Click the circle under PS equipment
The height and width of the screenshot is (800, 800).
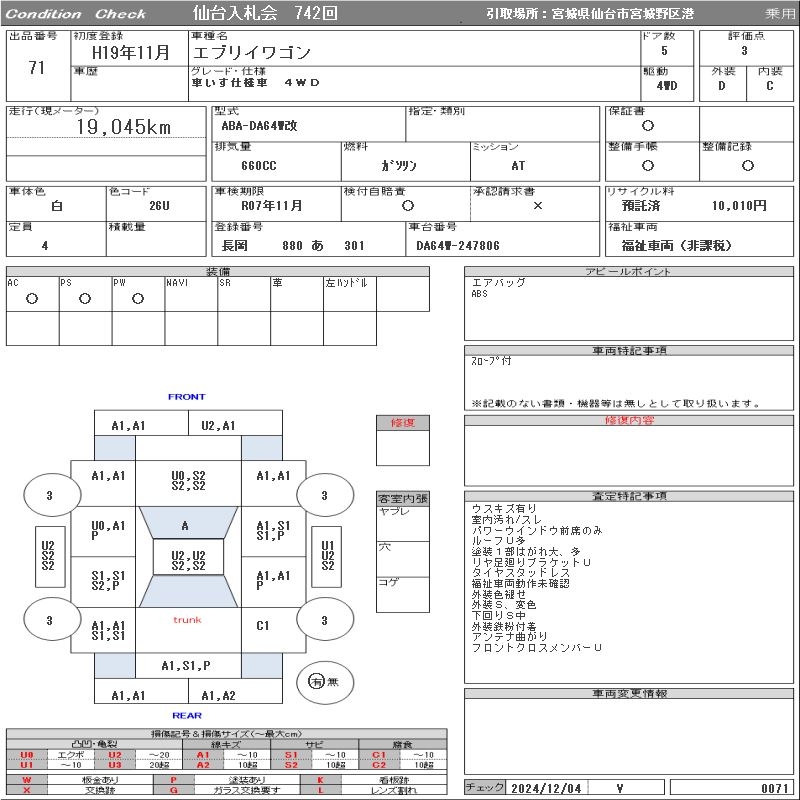tap(85, 298)
